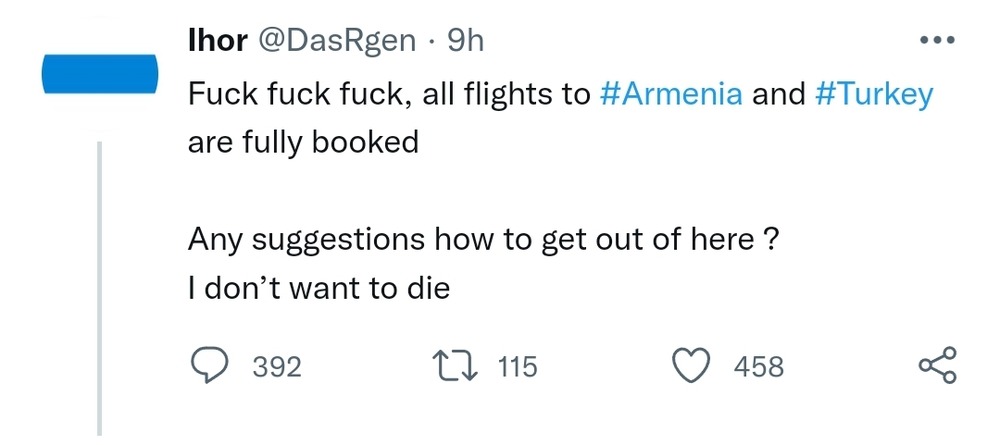Retweet this tweet using the arrows icon
The width and height of the screenshot is (1000, 445).
[x=456, y=367]
